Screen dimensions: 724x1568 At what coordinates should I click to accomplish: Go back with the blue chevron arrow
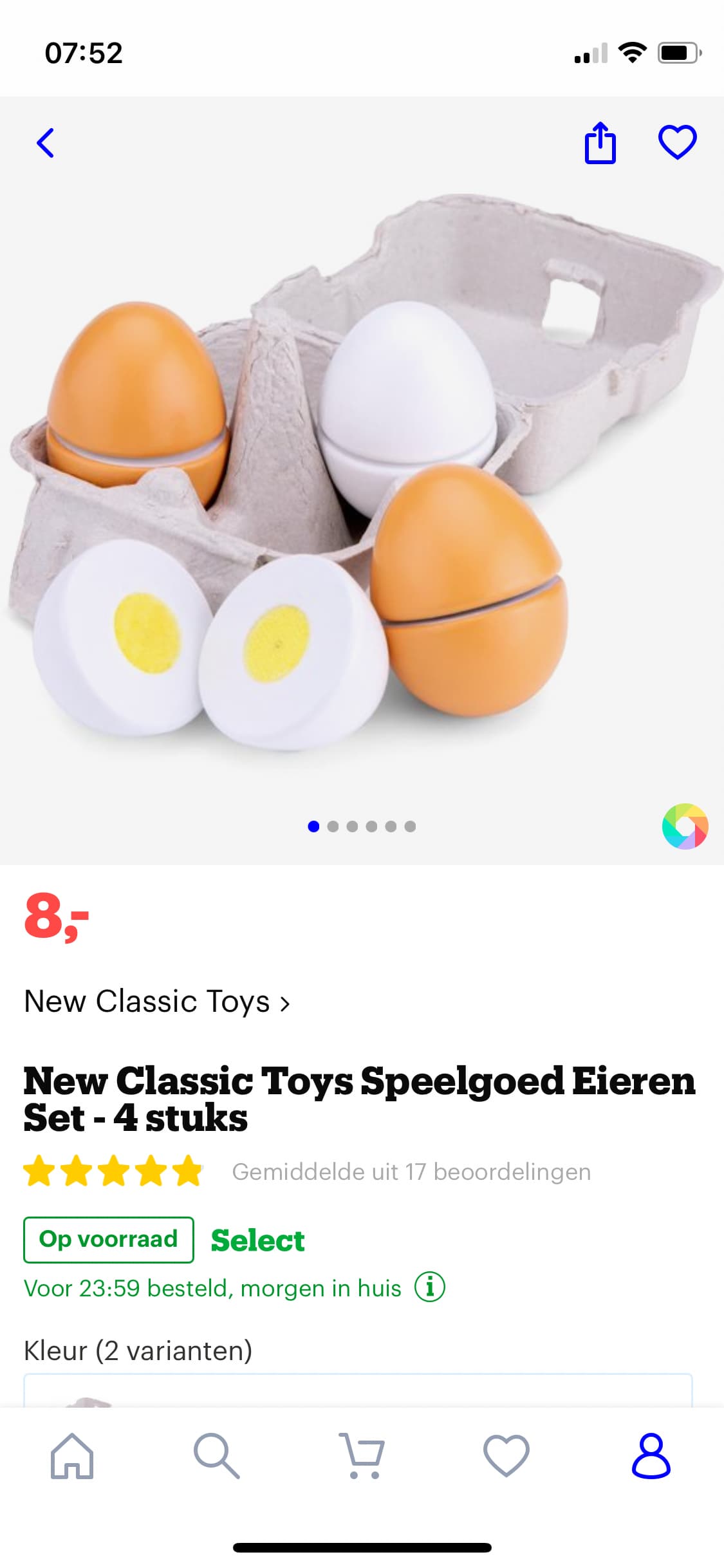[x=45, y=143]
